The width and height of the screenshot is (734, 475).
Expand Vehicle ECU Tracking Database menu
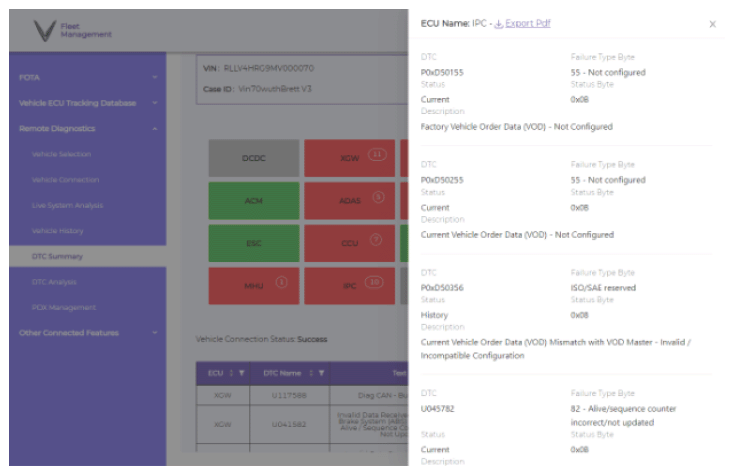(155, 103)
